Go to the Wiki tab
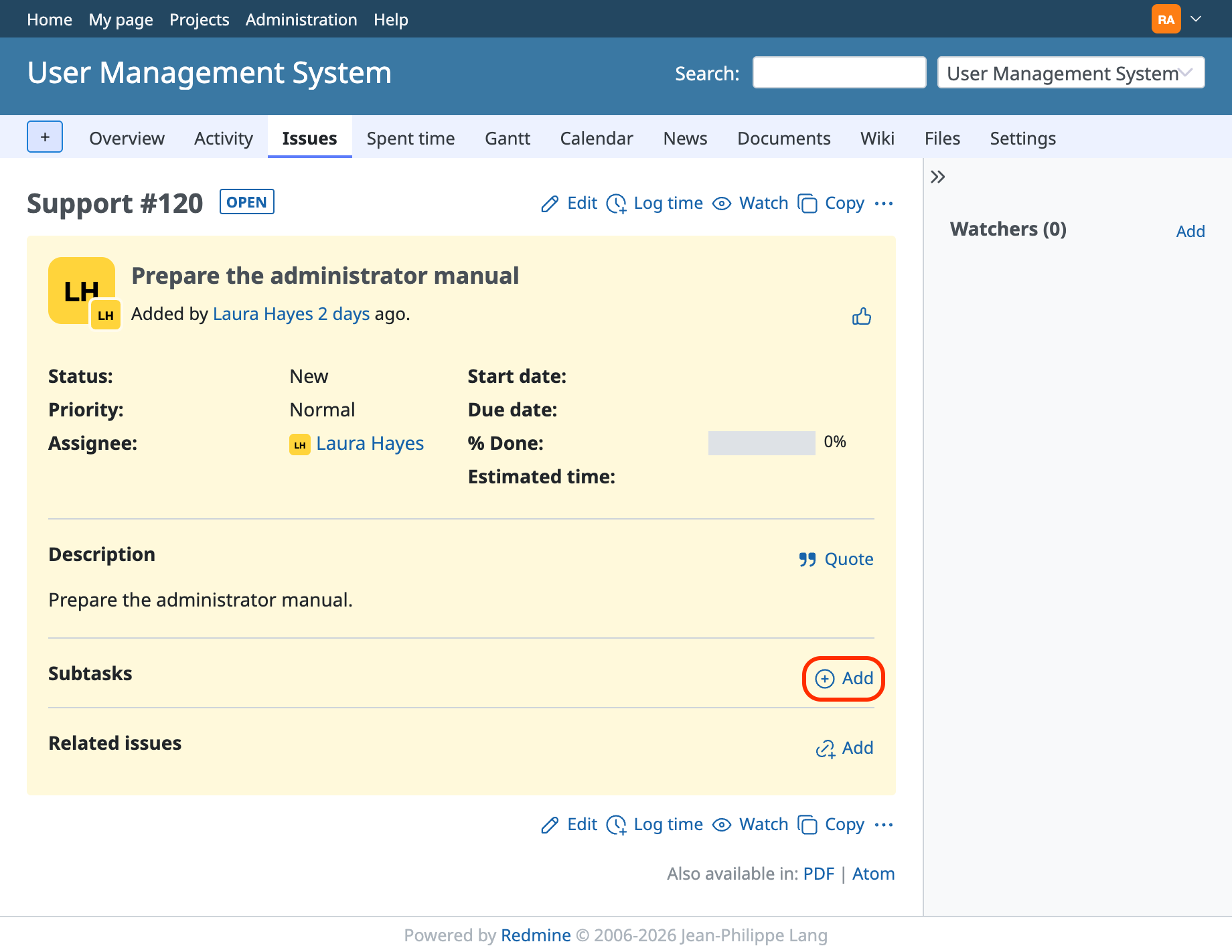 877,138
